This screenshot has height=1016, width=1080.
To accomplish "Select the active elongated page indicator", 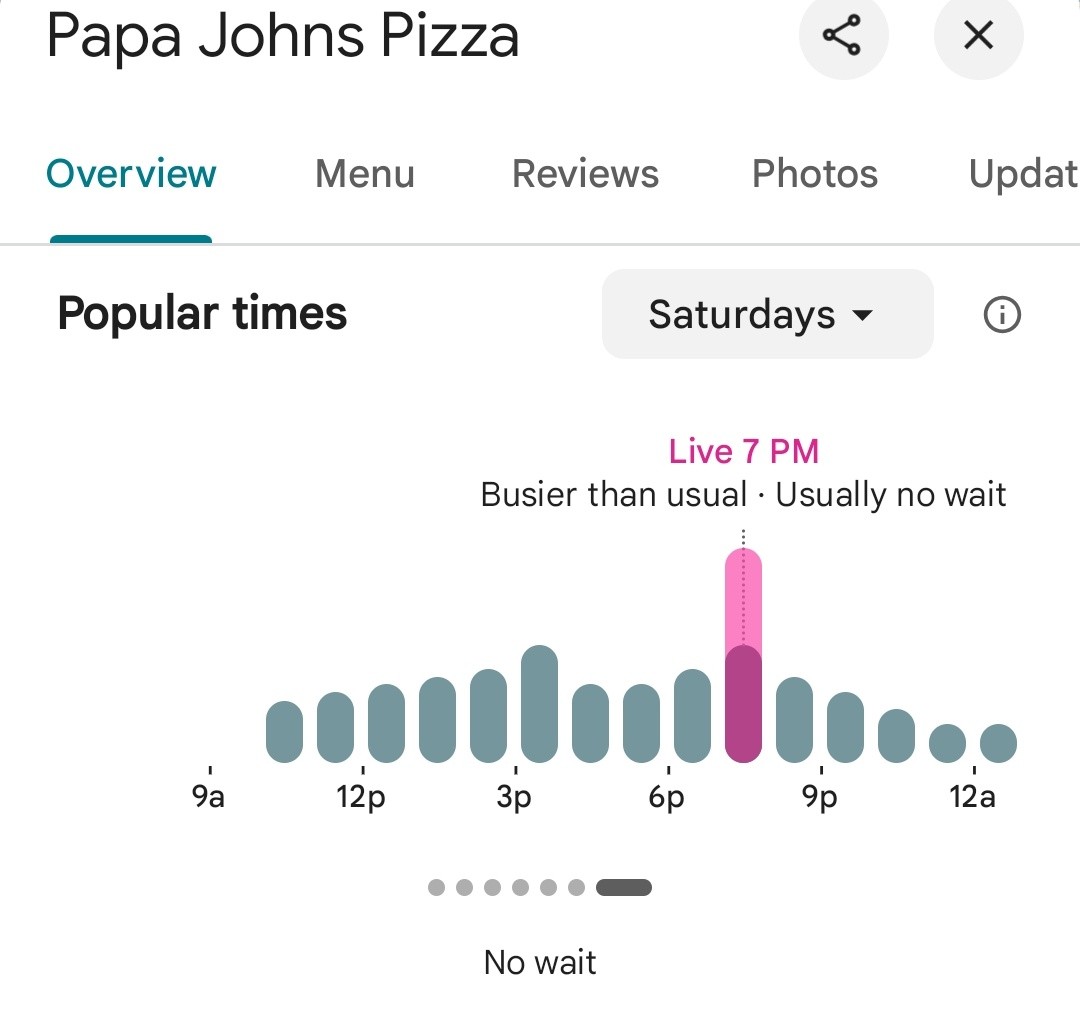I will tap(623, 887).
